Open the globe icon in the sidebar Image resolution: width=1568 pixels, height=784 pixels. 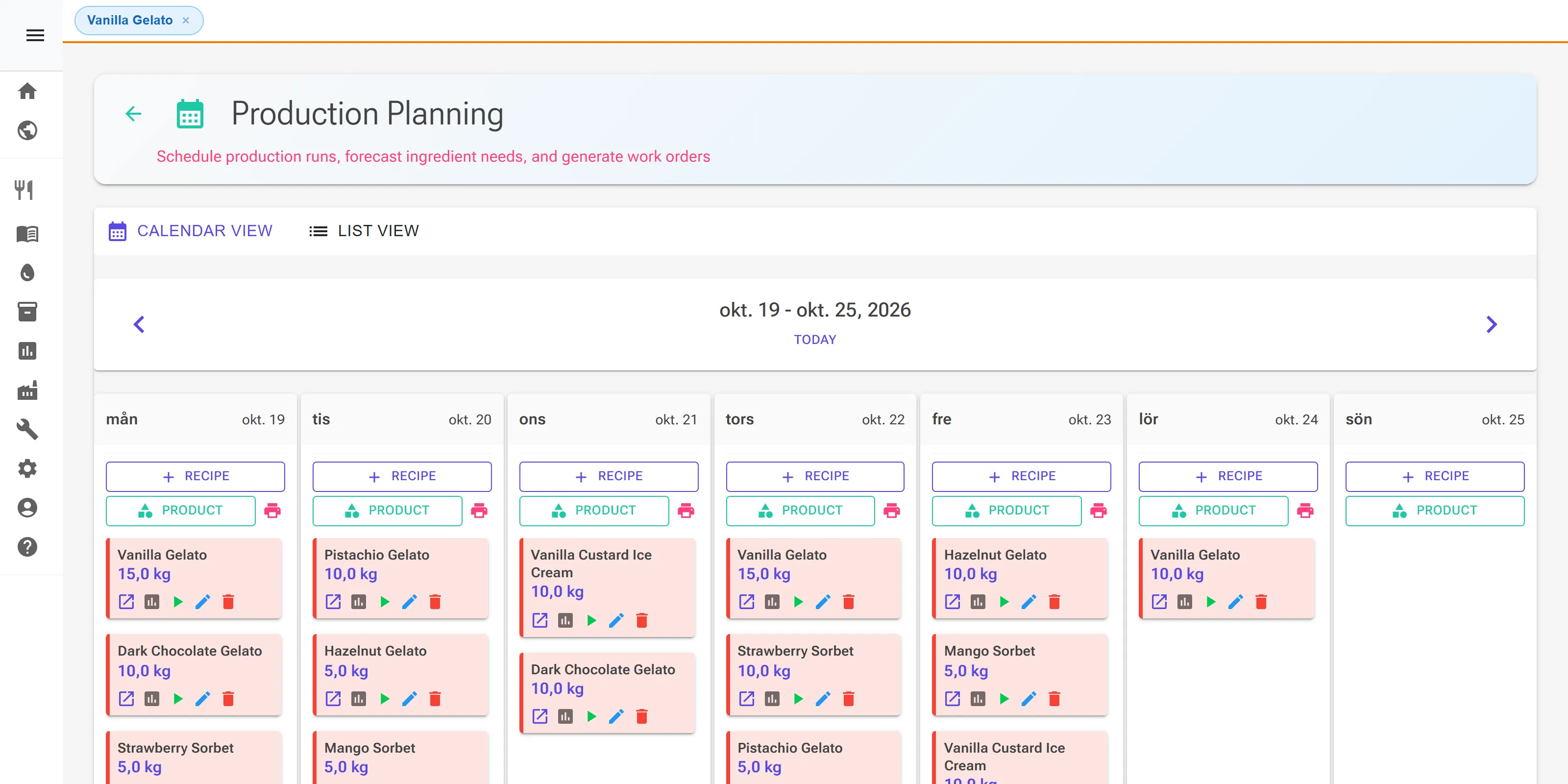coord(27,130)
